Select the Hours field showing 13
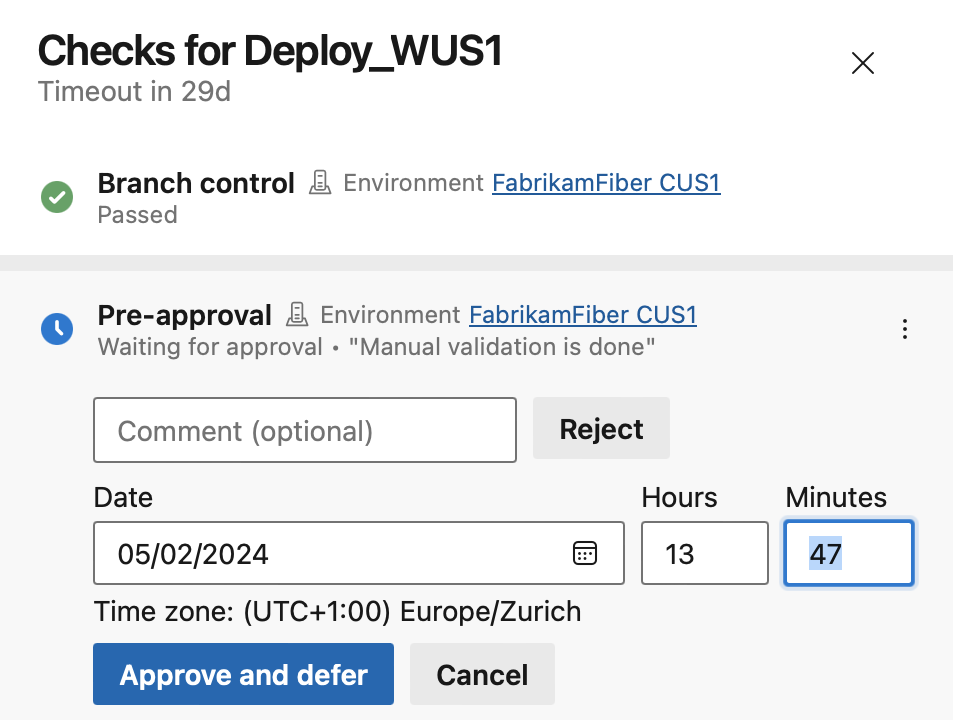Viewport: 953px width, 720px height. tap(704, 553)
